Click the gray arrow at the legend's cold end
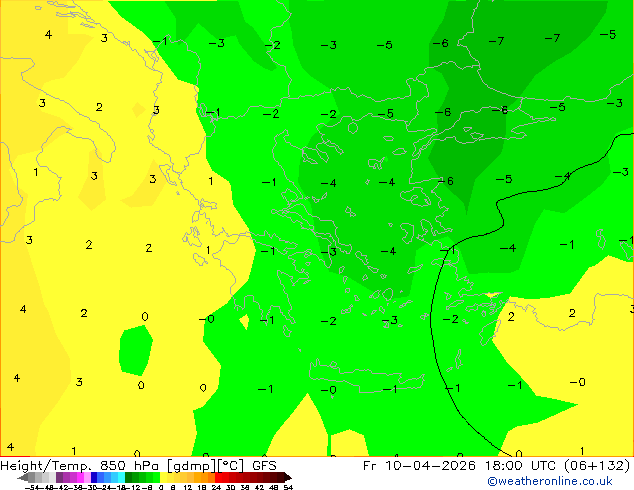This screenshot has width=634, height=490. pos(23,478)
